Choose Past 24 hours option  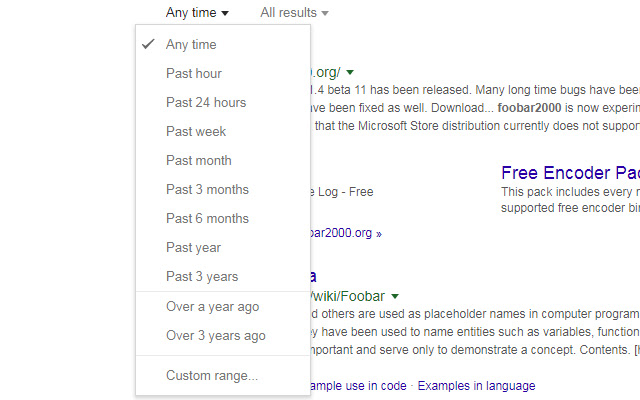click(223, 102)
